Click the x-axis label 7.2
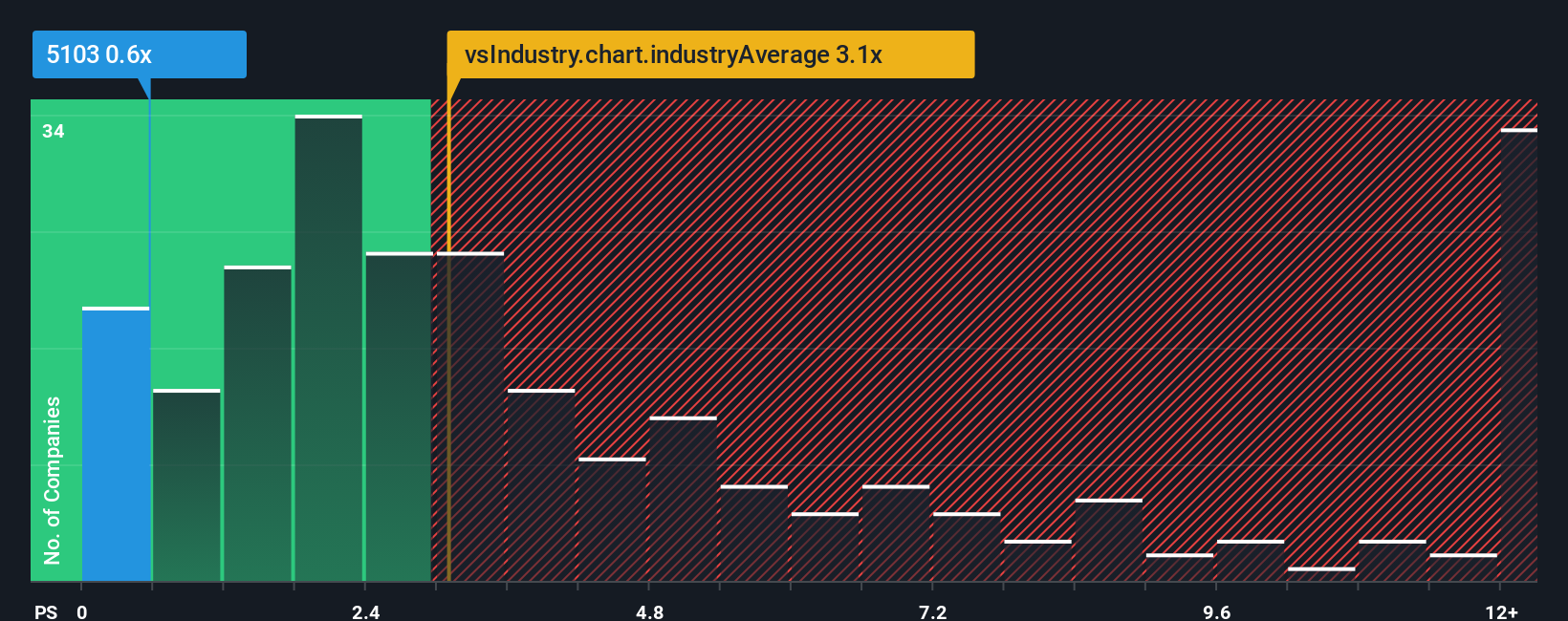The image size is (1568, 621). 932,611
